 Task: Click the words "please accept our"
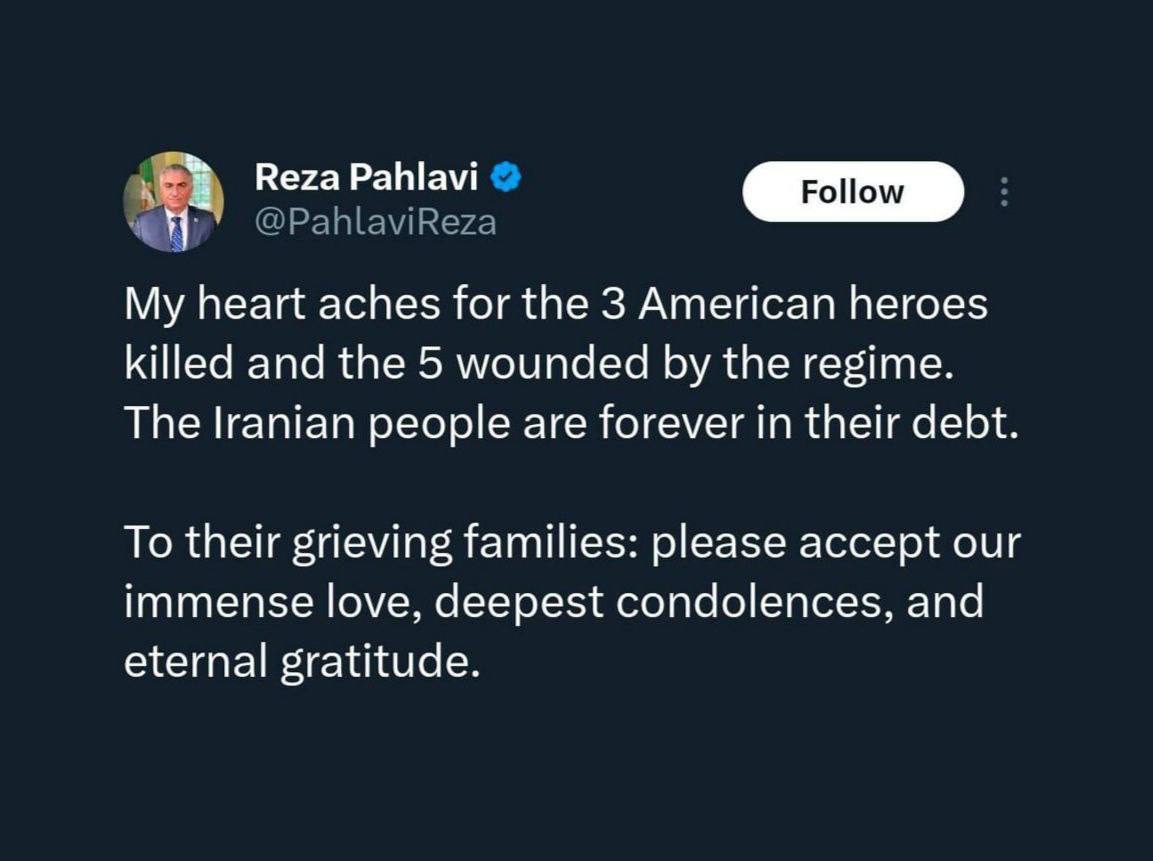(836, 543)
